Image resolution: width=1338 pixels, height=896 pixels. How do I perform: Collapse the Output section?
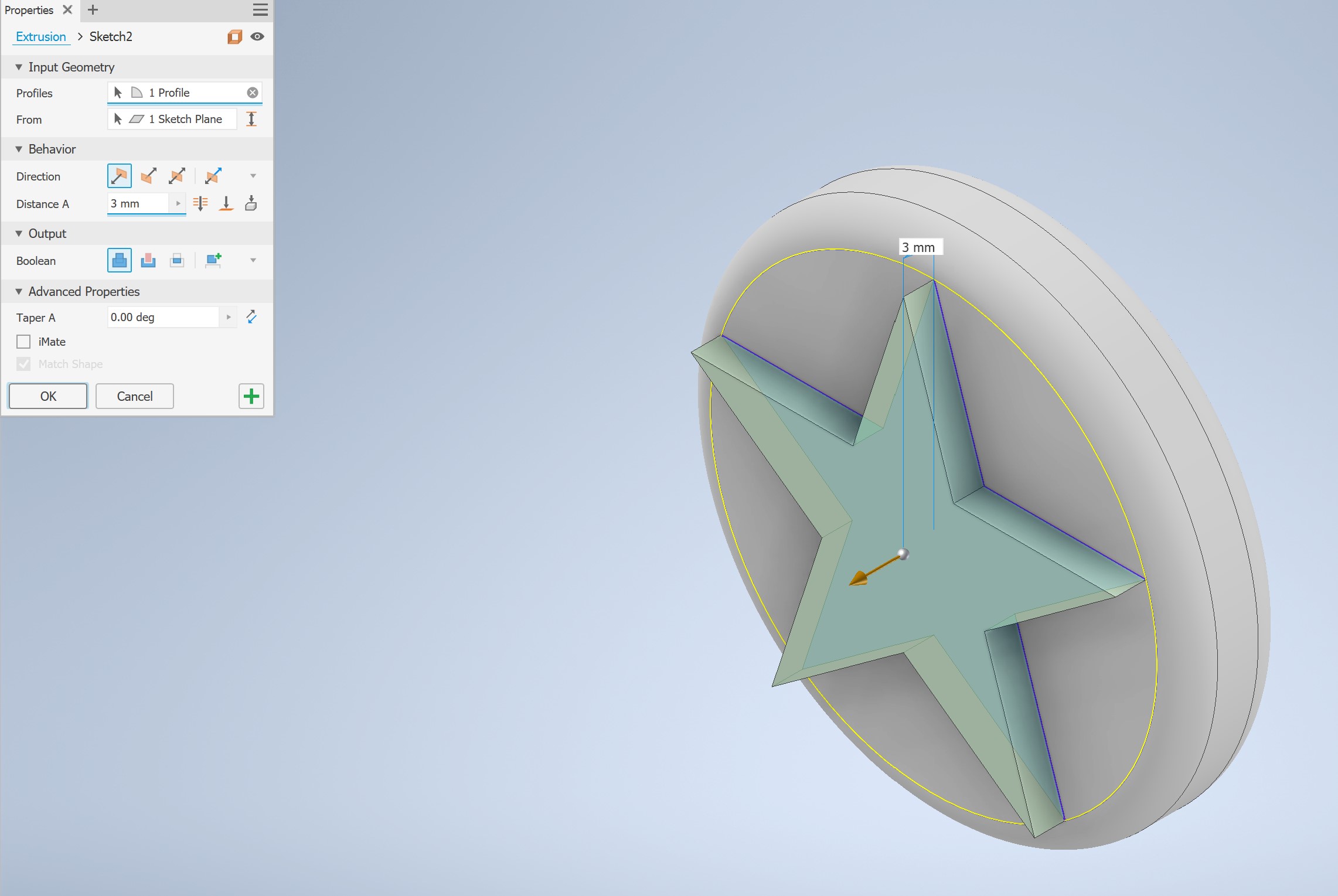click(19, 233)
